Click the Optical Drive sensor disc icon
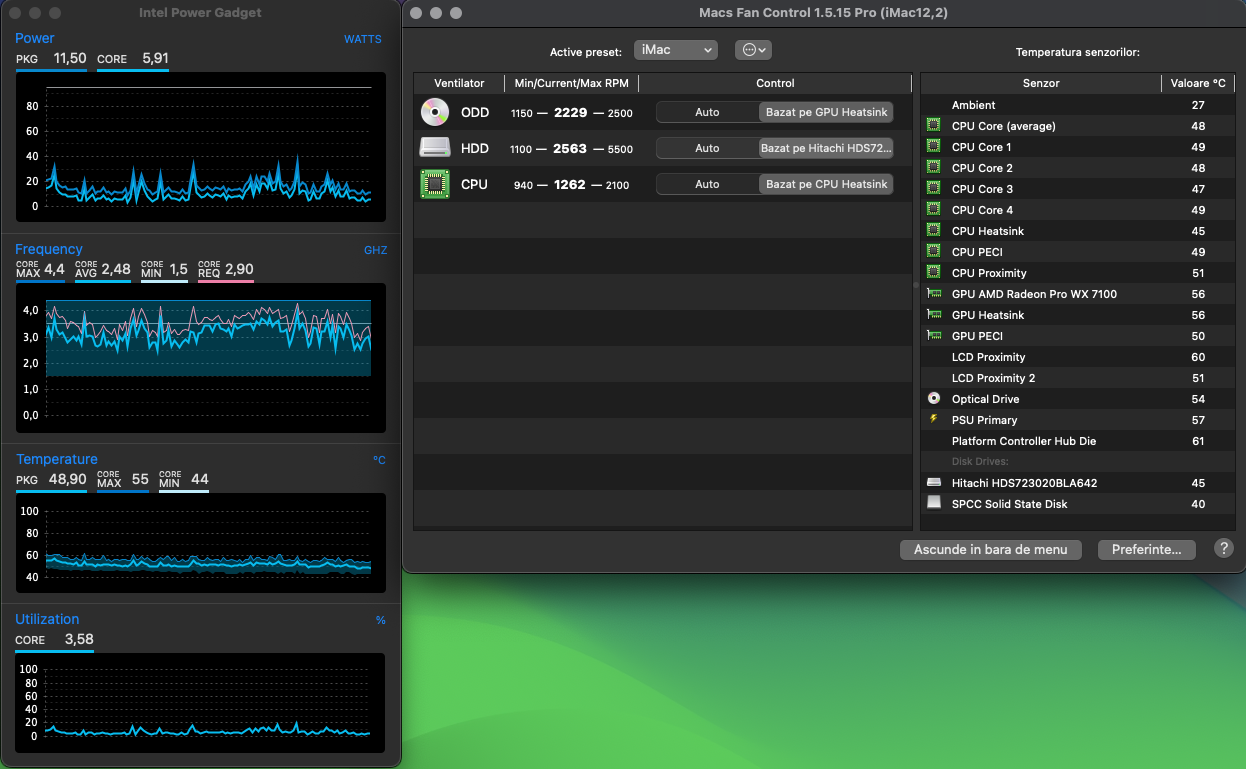Image resolution: width=1246 pixels, height=769 pixels. tap(934, 399)
